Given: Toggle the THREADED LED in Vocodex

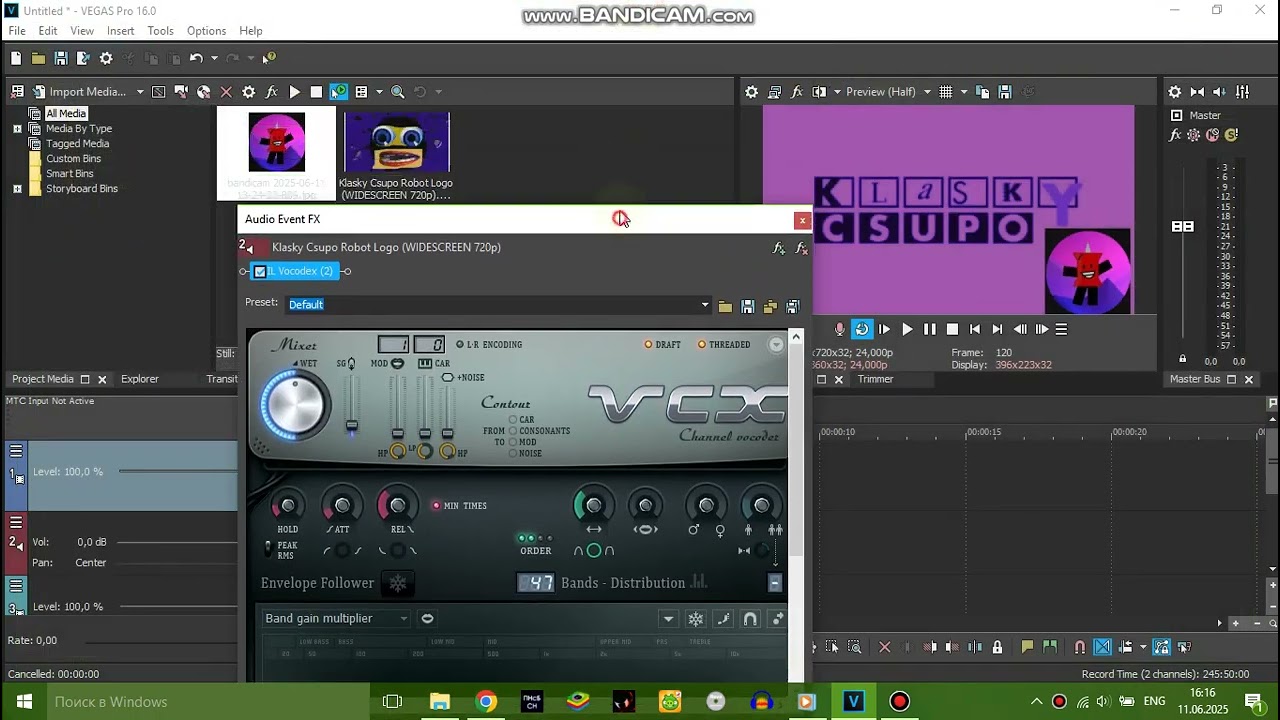Looking at the screenshot, I should (x=702, y=344).
